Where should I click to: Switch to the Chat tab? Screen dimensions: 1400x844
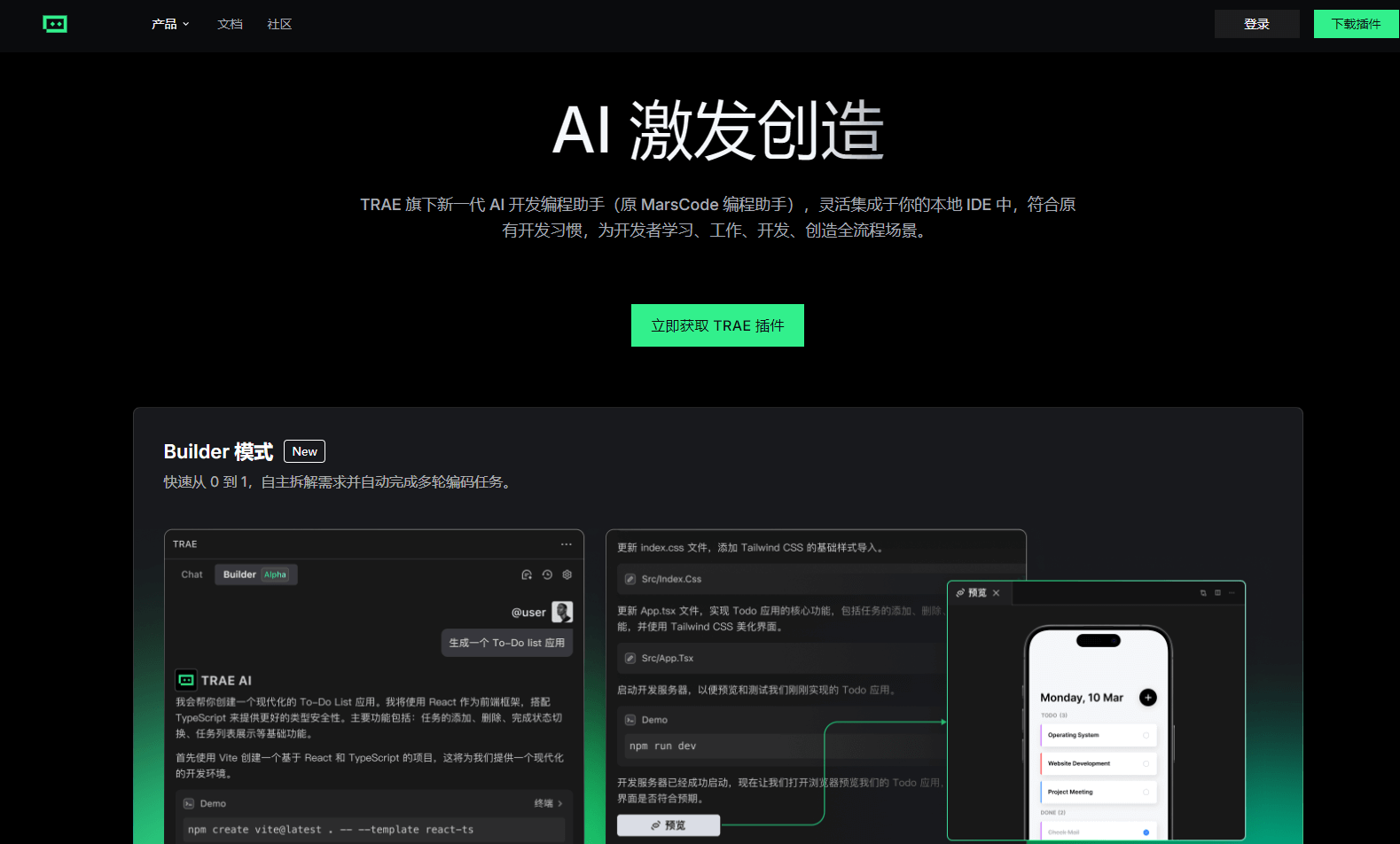[192, 574]
